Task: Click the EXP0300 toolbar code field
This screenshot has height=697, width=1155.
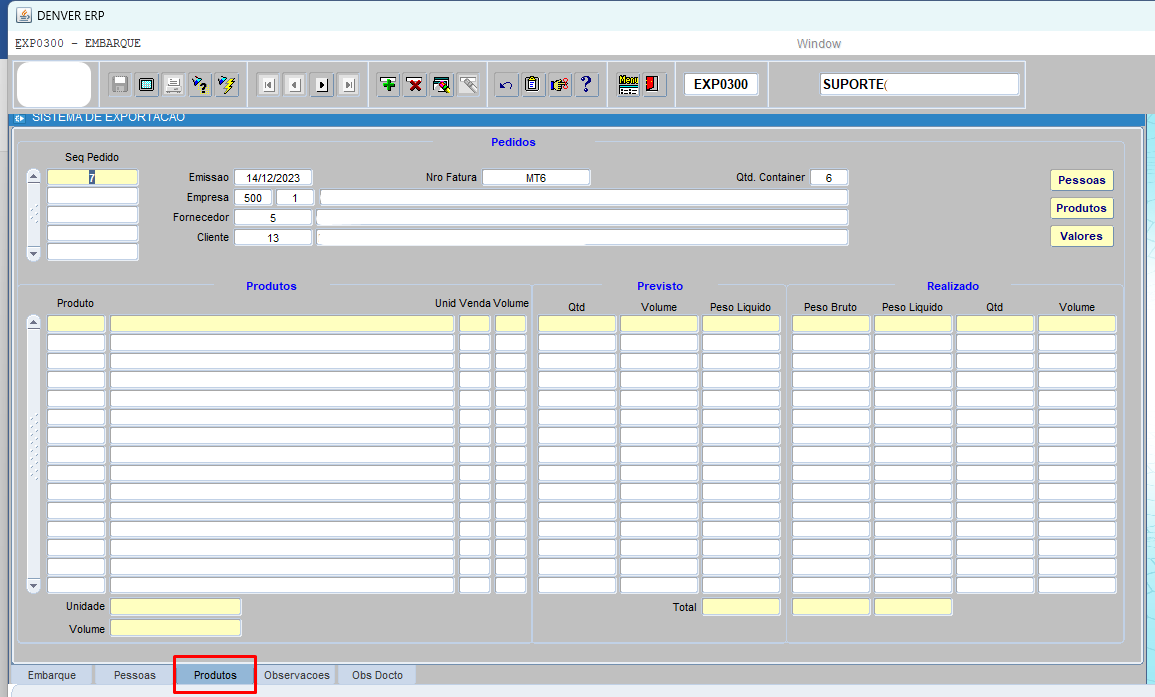Action: click(721, 84)
